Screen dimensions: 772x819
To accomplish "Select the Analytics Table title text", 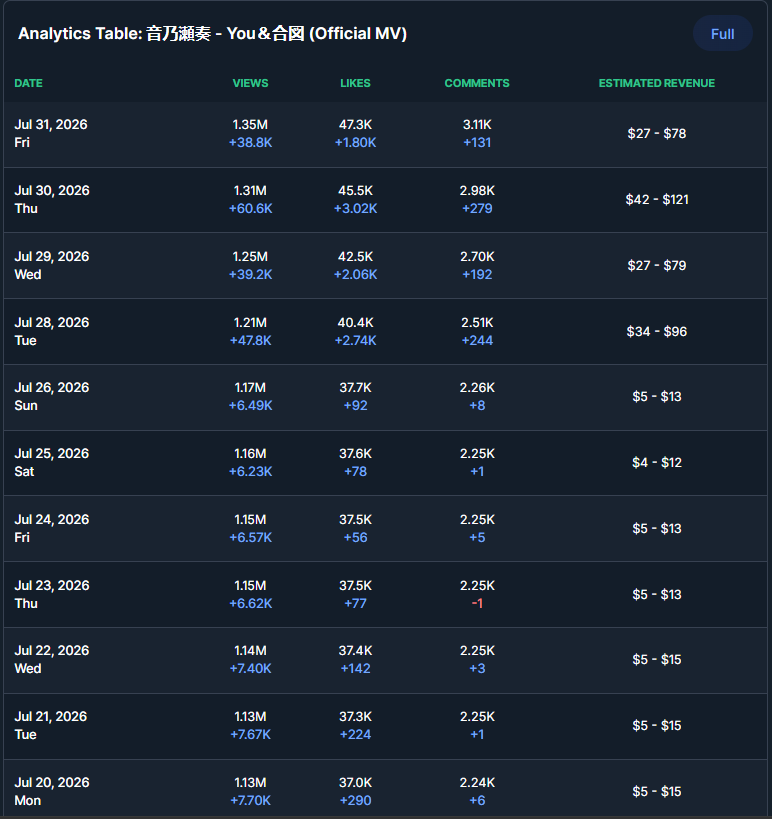I will 213,33.
